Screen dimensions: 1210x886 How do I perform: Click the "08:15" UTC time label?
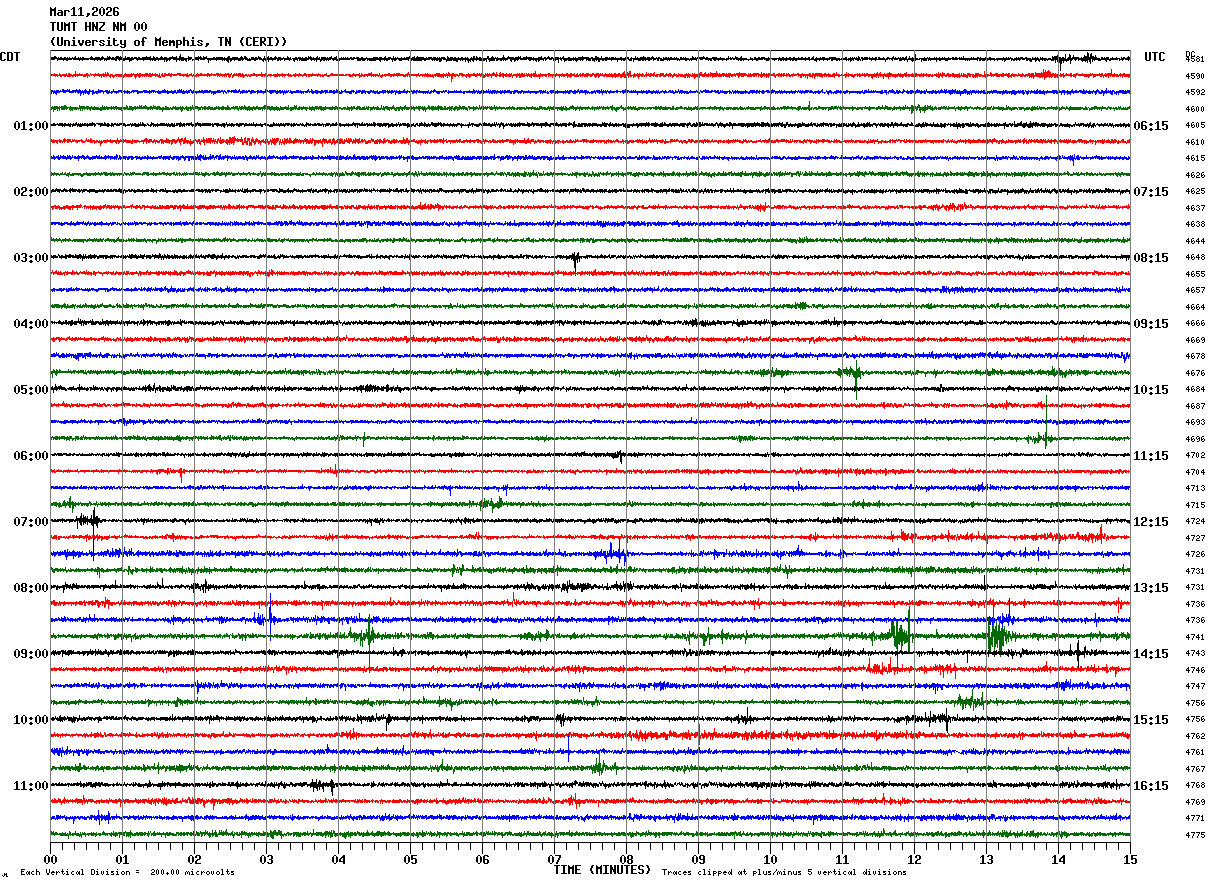(x=1151, y=258)
